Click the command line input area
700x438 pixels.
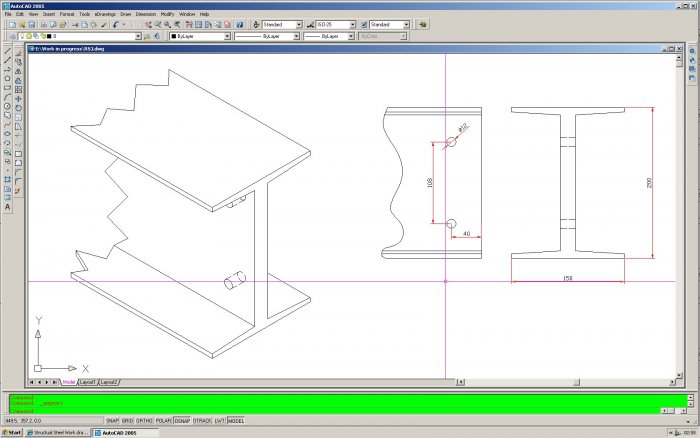334,411
